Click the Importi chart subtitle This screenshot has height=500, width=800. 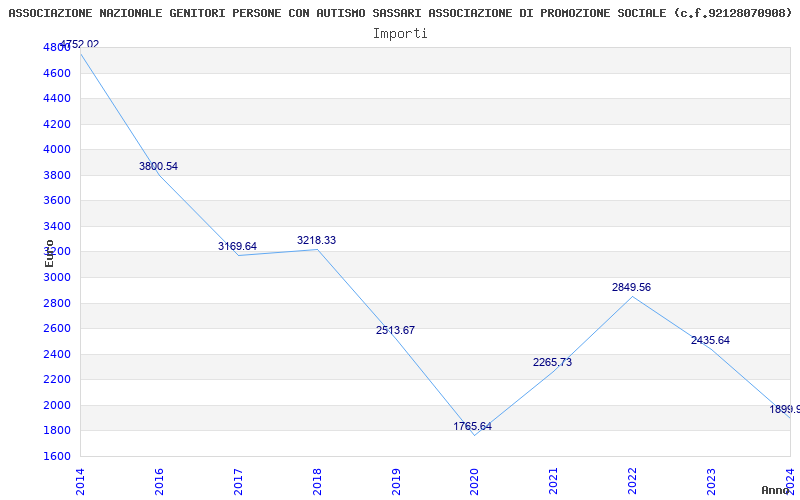400,34
